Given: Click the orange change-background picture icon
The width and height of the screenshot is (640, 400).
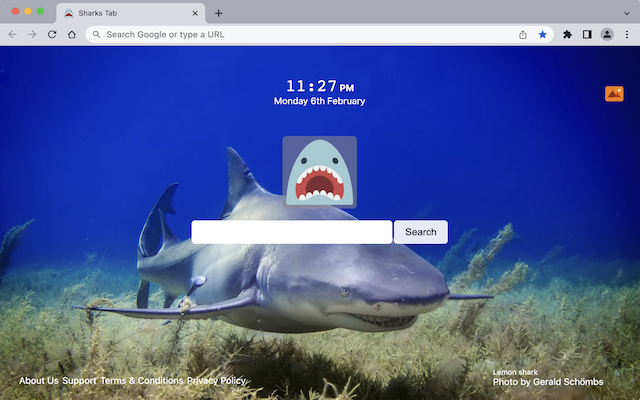Looking at the screenshot, I should (x=614, y=94).
